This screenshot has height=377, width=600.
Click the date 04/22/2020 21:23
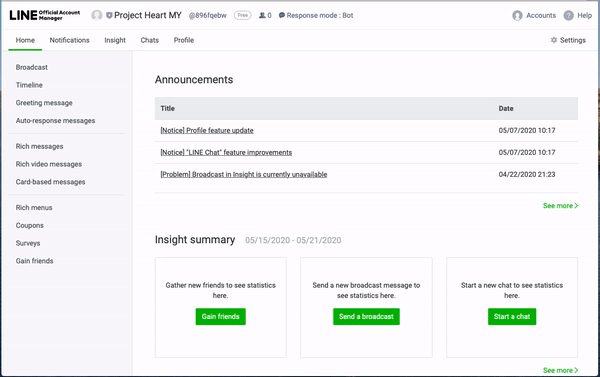pyautogui.click(x=527, y=175)
